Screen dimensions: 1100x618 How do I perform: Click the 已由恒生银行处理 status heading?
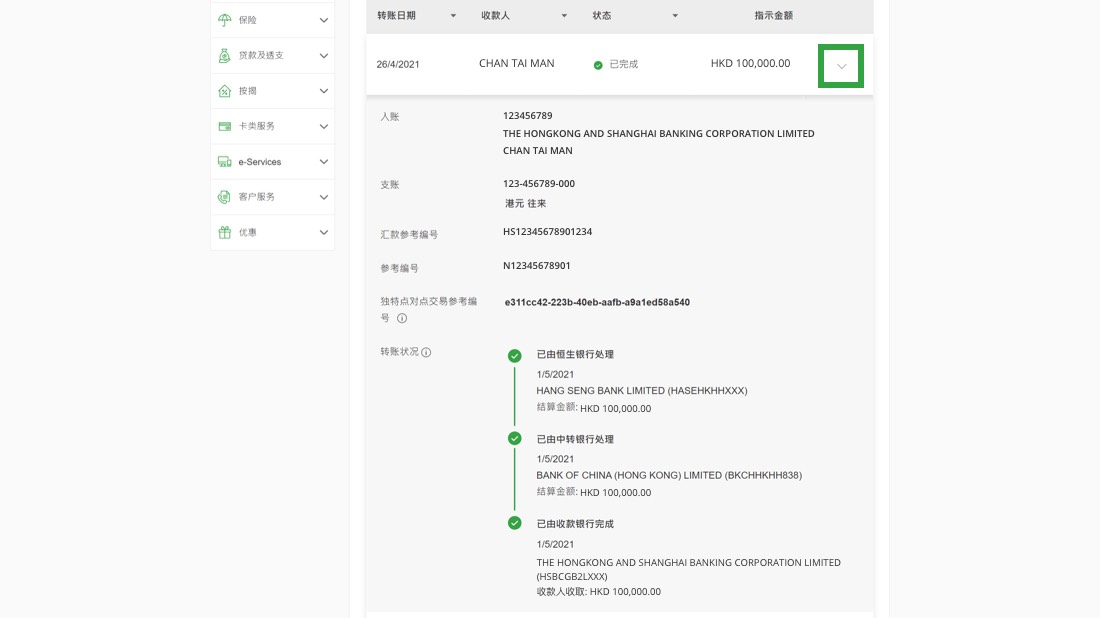575,355
